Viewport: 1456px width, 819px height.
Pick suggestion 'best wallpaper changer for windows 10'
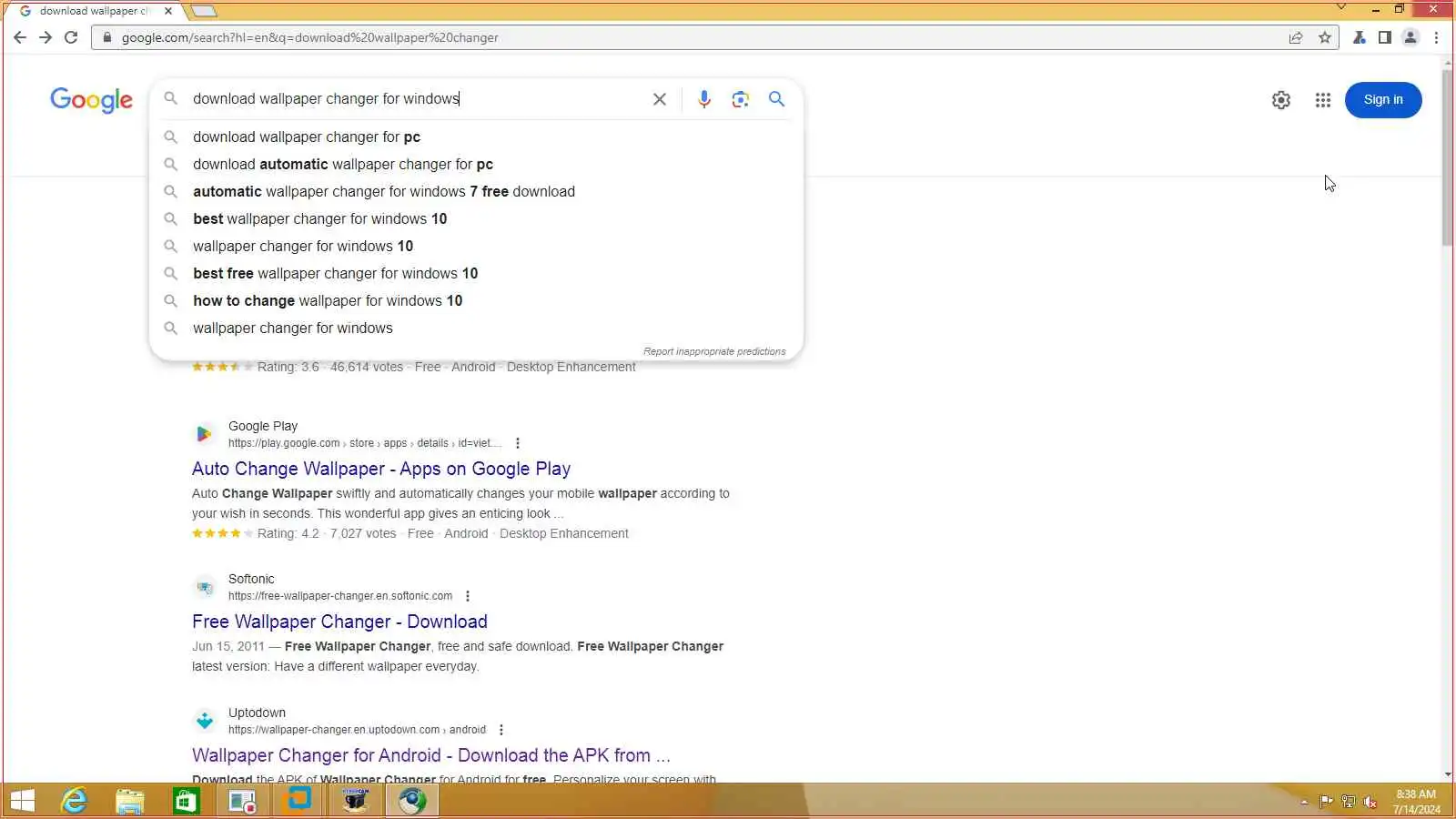(x=476, y=218)
